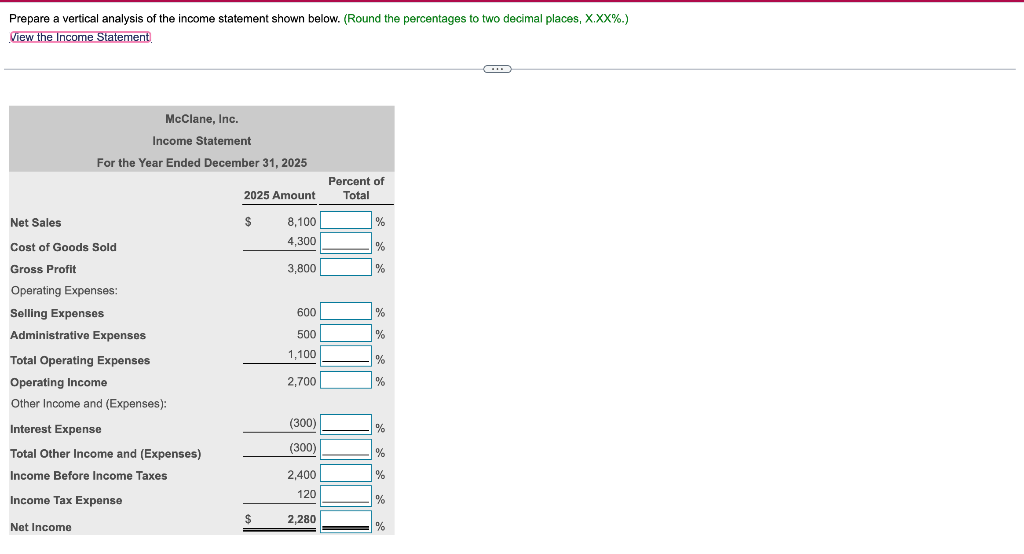Click the 4,300 Cost of Goods Sold amount
This screenshot has width=1024, height=554.
click(301, 242)
